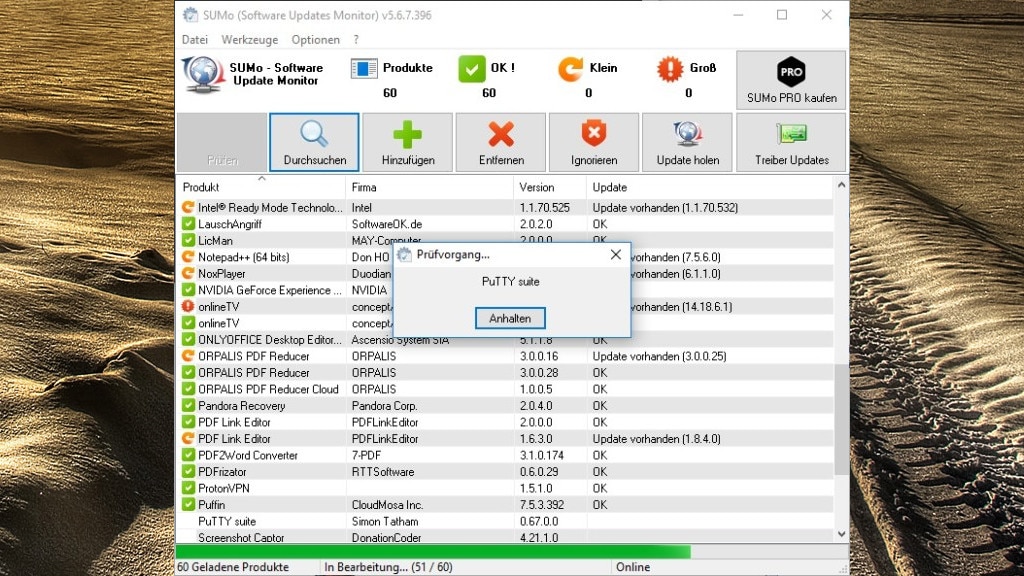Image resolution: width=1024 pixels, height=576 pixels.
Task: Click the text Update vorhanden (1.8.4.0)
Action: coord(656,439)
